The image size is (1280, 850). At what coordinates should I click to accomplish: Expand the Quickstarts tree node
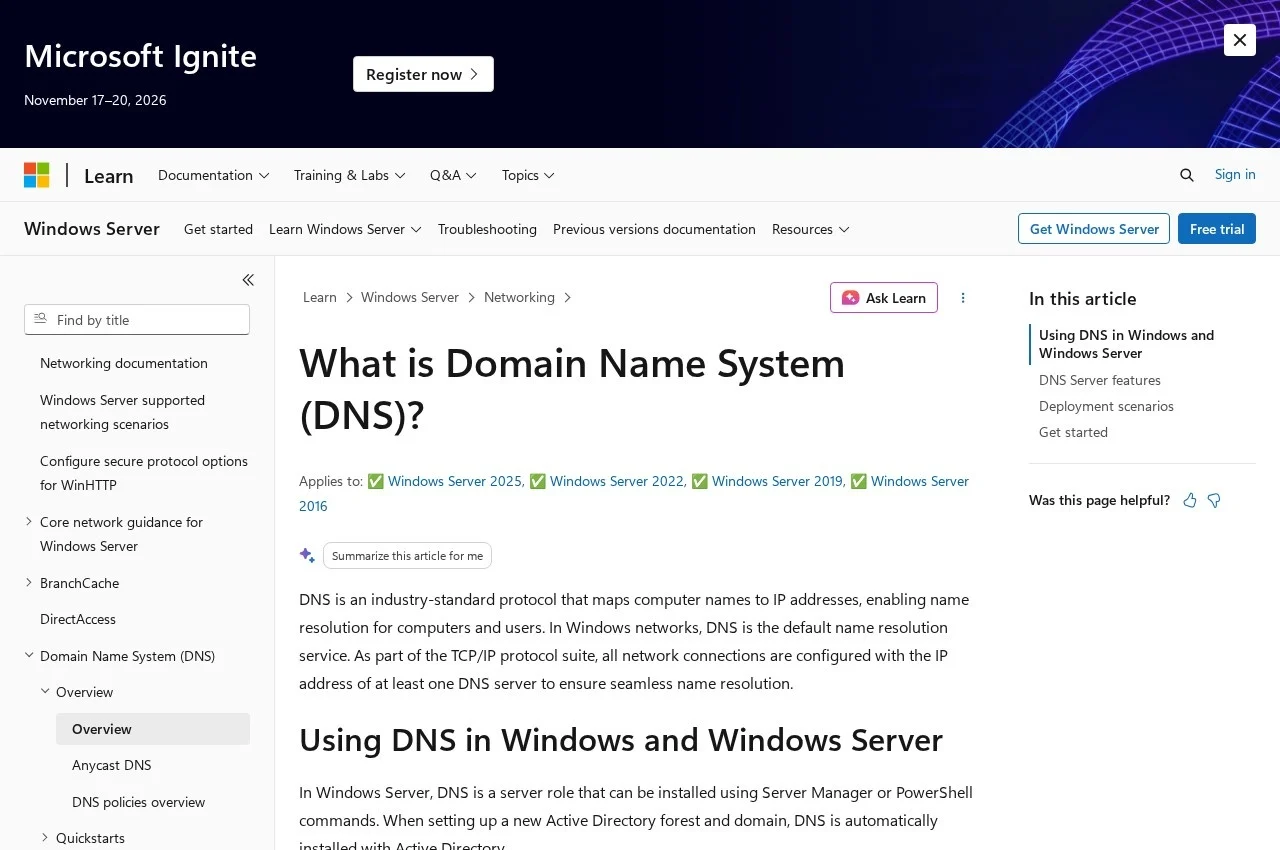[45, 837]
